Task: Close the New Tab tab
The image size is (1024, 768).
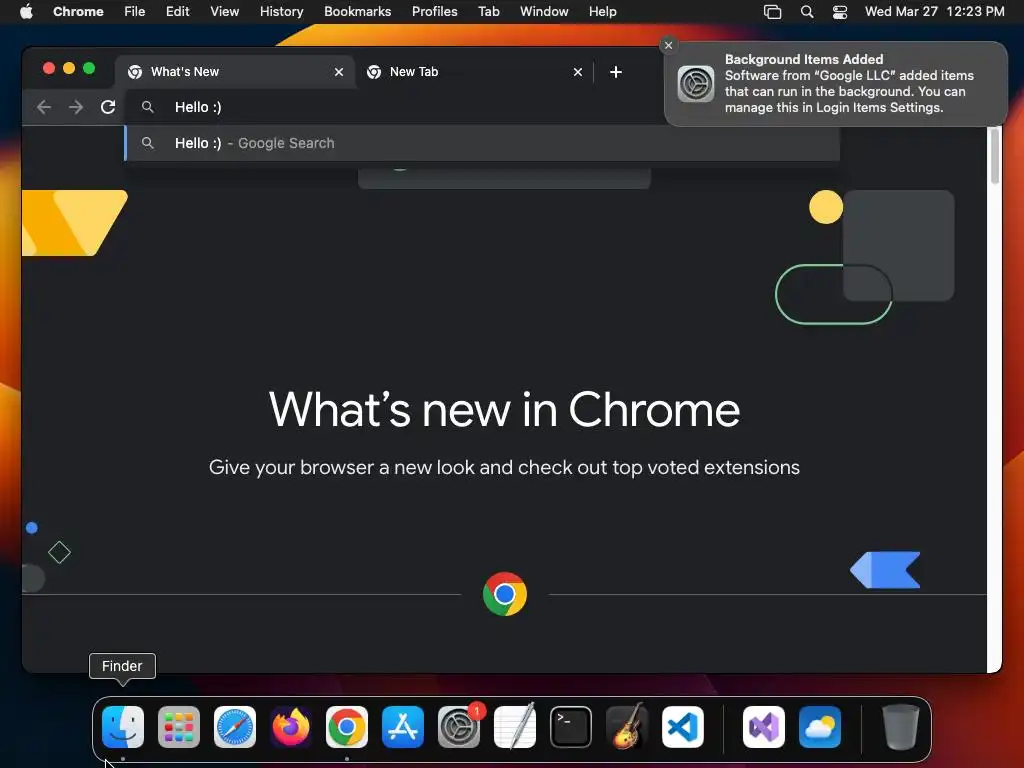Action: pos(577,72)
